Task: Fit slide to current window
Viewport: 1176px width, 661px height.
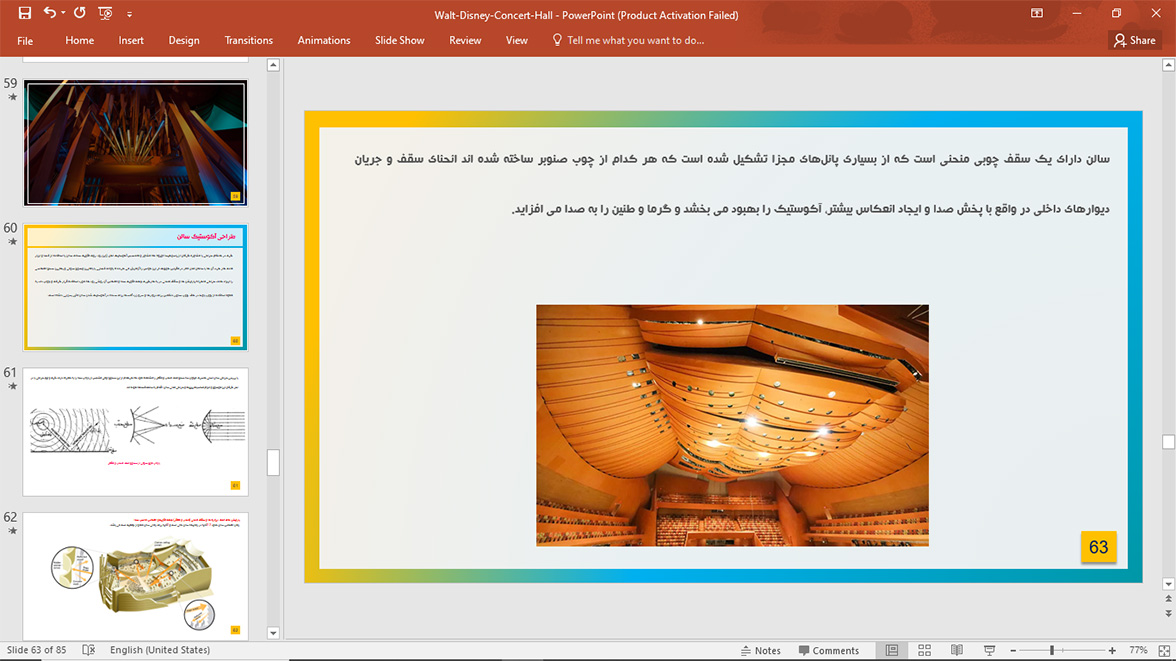Action: [x=1164, y=650]
